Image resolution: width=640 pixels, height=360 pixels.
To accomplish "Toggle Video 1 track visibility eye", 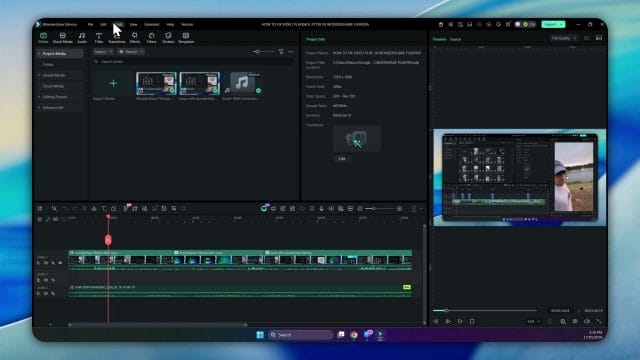I will click(60, 263).
